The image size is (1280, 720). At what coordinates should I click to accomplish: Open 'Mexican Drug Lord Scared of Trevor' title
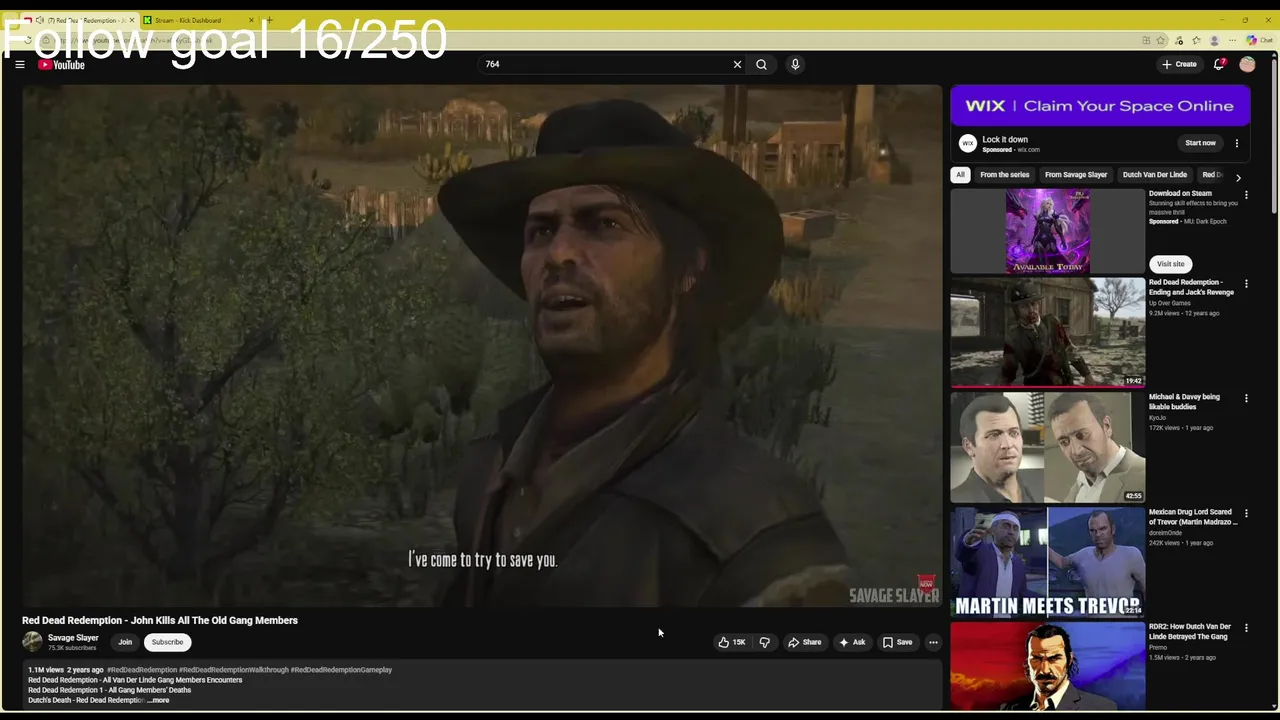pyautogui.click(x=1193, y=517)
